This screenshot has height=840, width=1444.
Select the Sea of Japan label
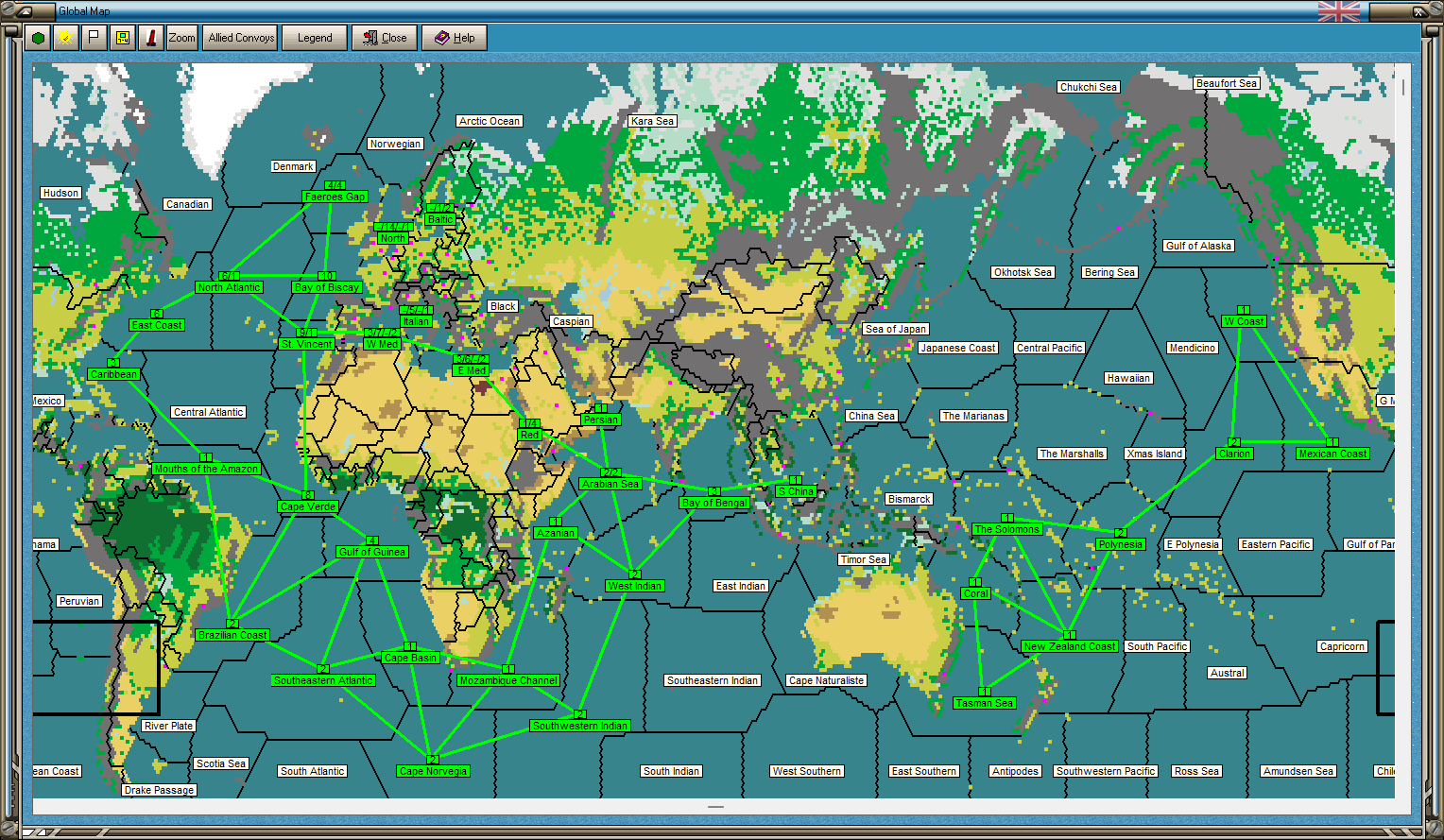coord(896,329)
